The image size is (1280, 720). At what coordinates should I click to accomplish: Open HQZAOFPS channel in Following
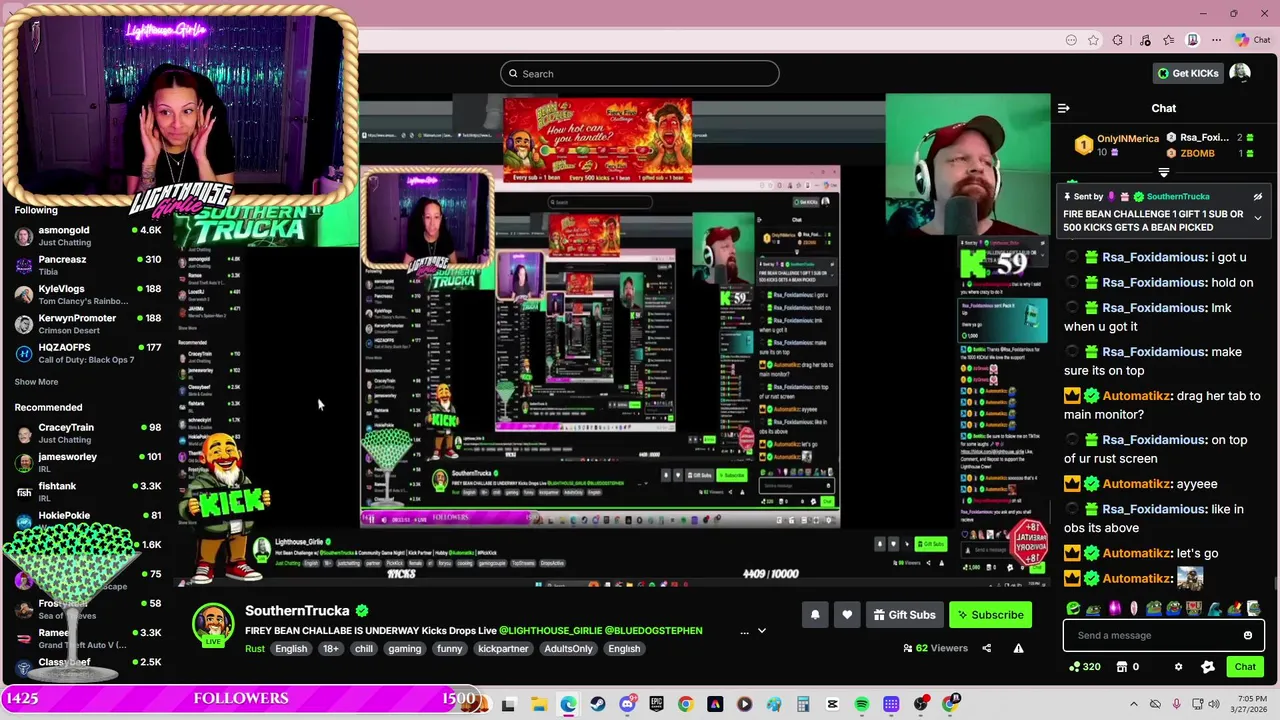pyautogui.click(x=88, y=353)
